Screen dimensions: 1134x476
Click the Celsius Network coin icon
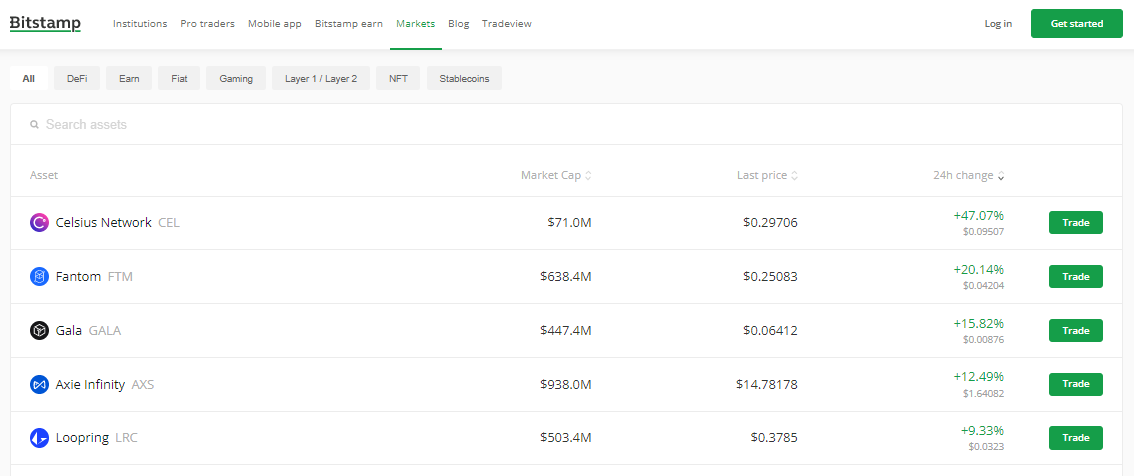coord(39,223)
